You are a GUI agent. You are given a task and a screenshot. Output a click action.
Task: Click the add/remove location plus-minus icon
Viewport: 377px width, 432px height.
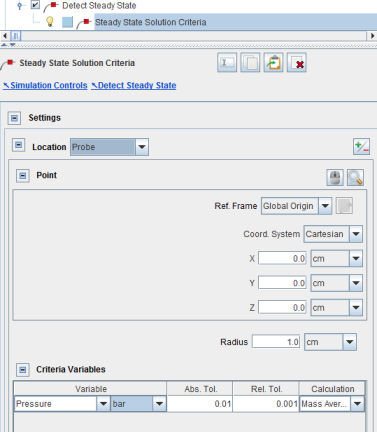click(361, 147)
